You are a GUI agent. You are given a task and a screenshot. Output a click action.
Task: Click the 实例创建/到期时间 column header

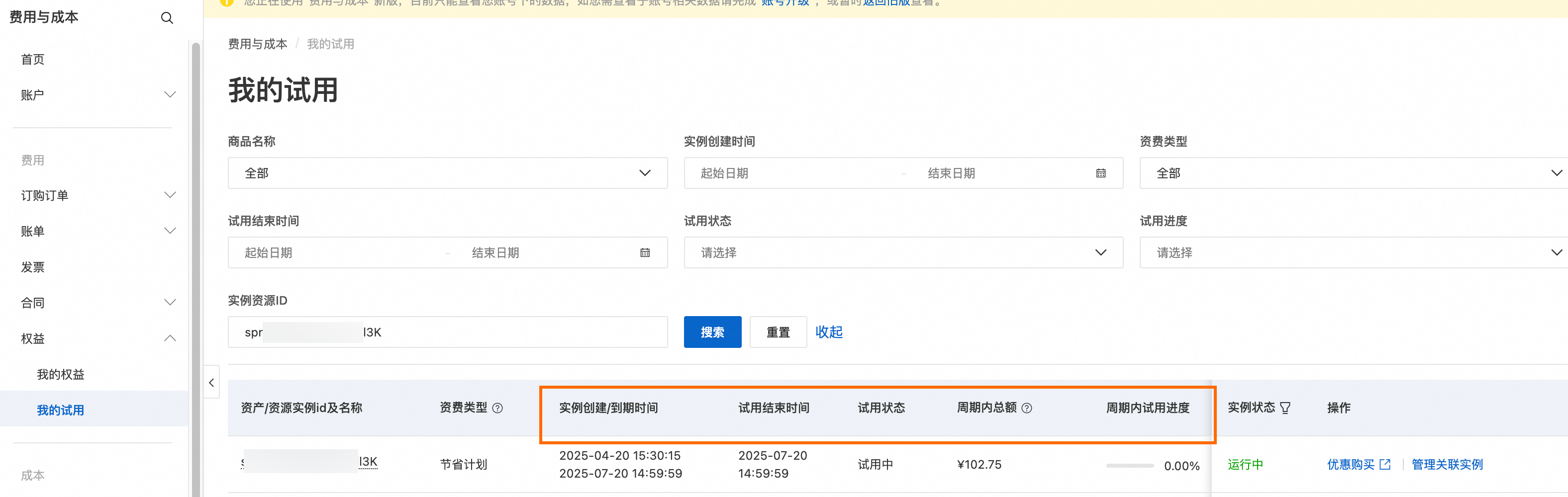609,408
